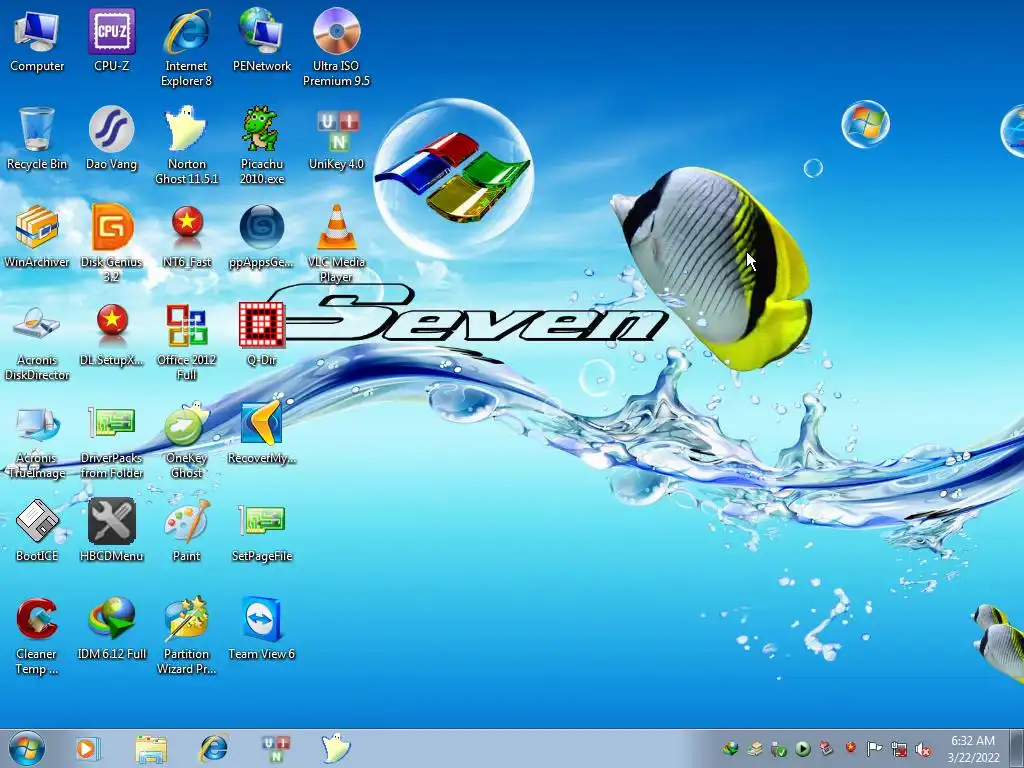This screenshot has width=1024, height=768.
Task: Click the Ghost icon on taskbar
Action: click(336, 748)
